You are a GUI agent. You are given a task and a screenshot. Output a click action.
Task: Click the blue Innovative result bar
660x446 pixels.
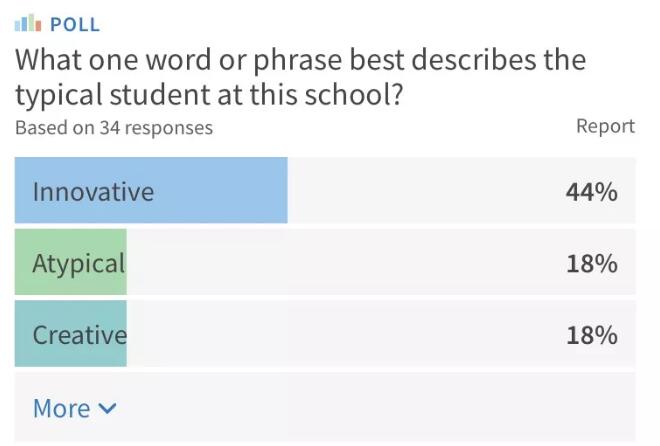[x=220, y=191]
